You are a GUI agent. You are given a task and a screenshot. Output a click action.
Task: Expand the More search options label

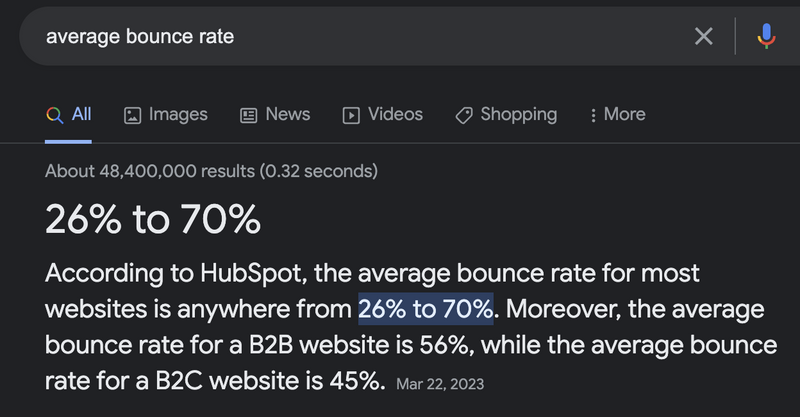tap(624, 114)
